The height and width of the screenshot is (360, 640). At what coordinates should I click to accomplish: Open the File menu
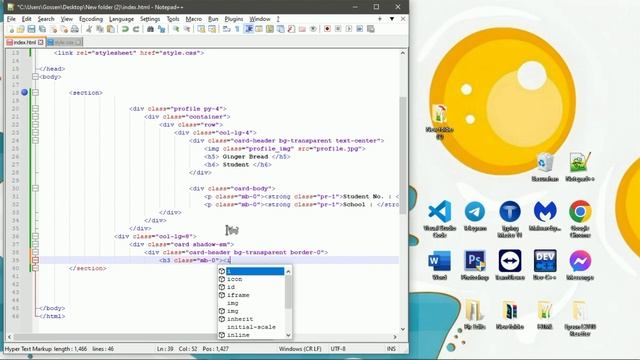click(x=11, y=19)
